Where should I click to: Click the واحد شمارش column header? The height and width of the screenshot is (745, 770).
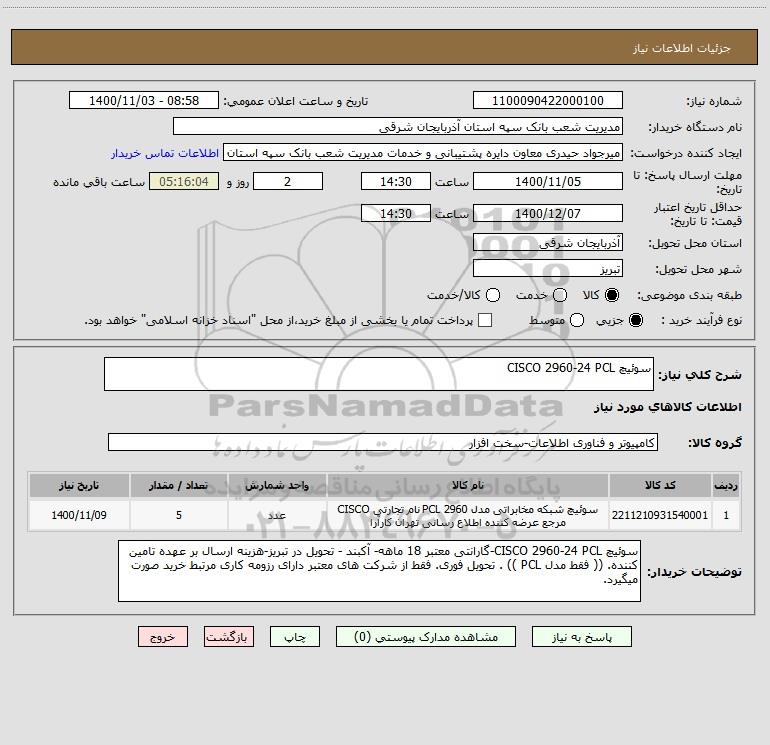click(x=277, y=485)
